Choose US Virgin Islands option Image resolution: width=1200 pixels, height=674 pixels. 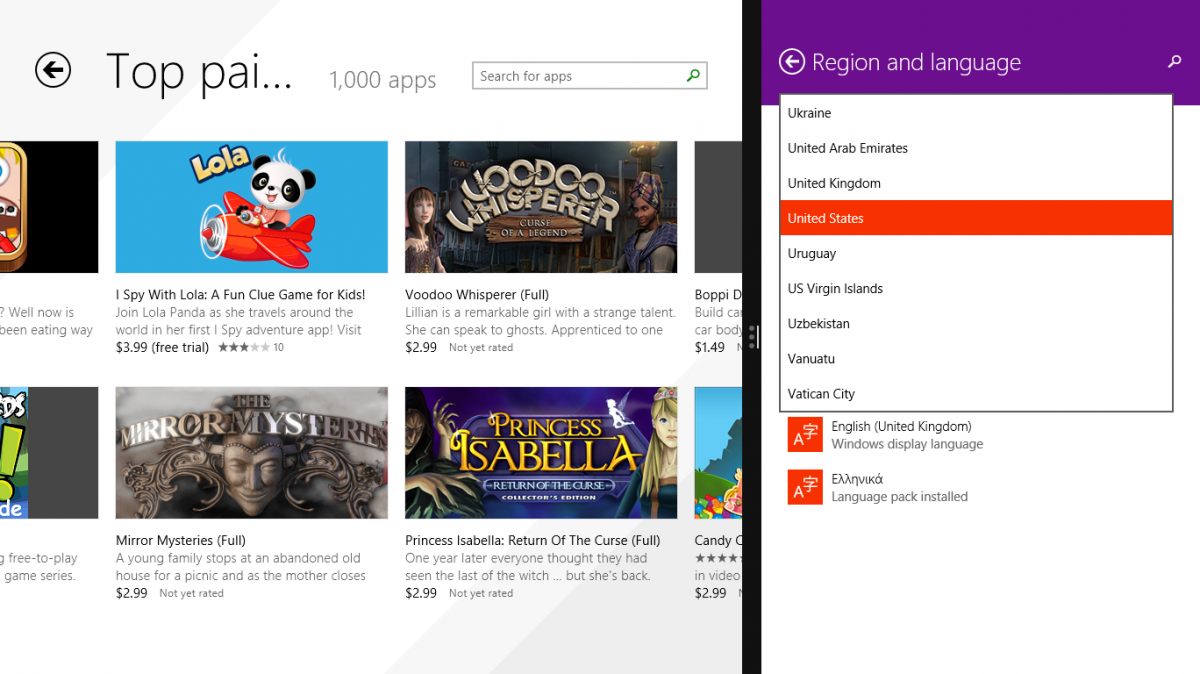(976, 288)
